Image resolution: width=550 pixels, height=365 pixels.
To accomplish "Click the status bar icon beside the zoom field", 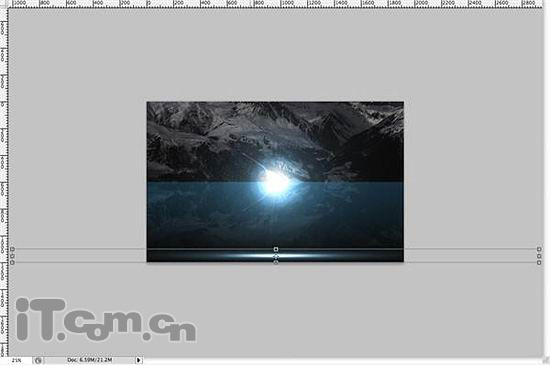I will click(38, 360).
